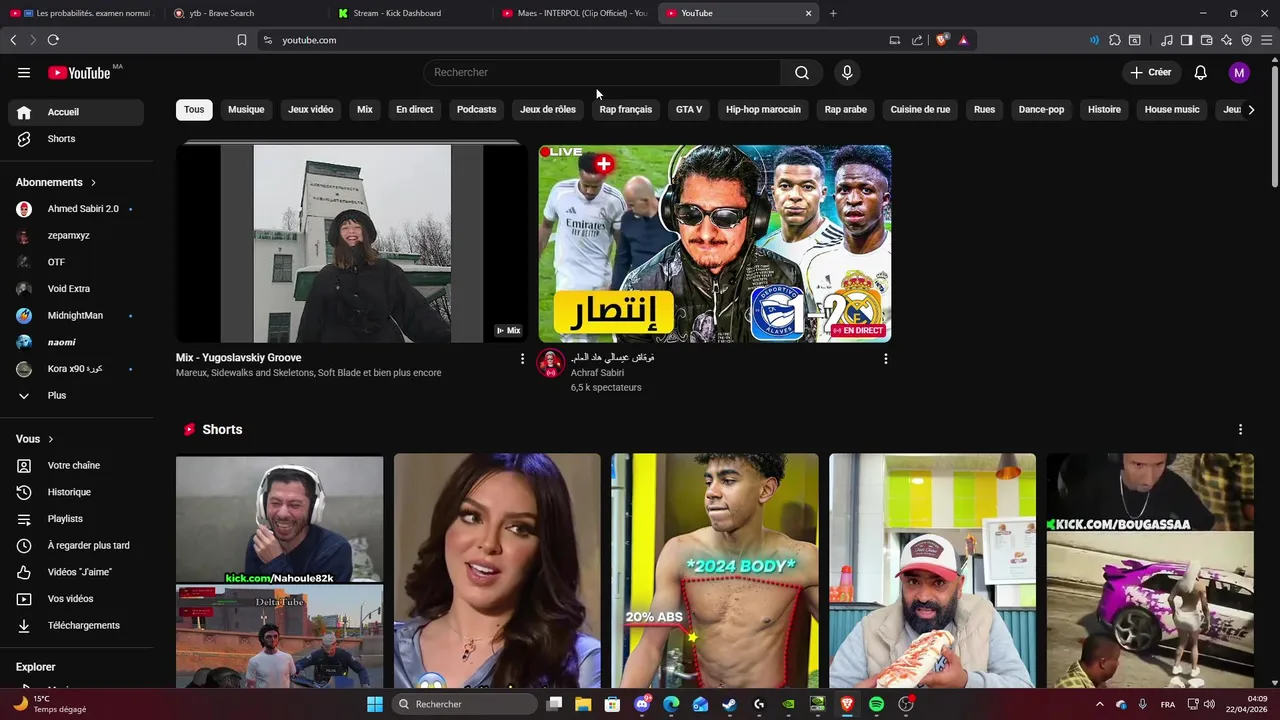Viewport: 1280px width, 720px height.
Task: Open Steam from the taskbar
Action: [730, 704]
